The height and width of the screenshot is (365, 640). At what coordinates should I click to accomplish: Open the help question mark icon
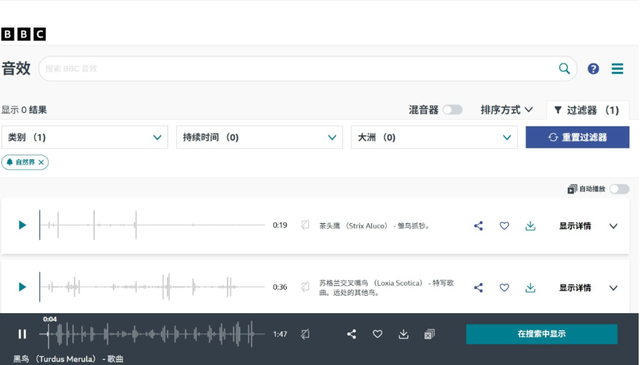click(593, 69)
